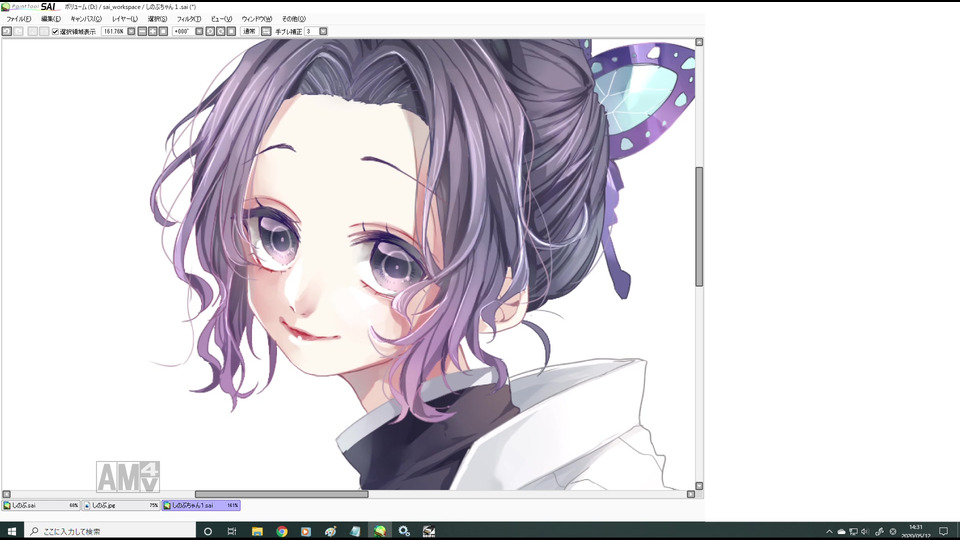Open the 手ブレ補正 stabilizer dropdown
Viewport: 960px width, 540px height.
pos(323,31)
